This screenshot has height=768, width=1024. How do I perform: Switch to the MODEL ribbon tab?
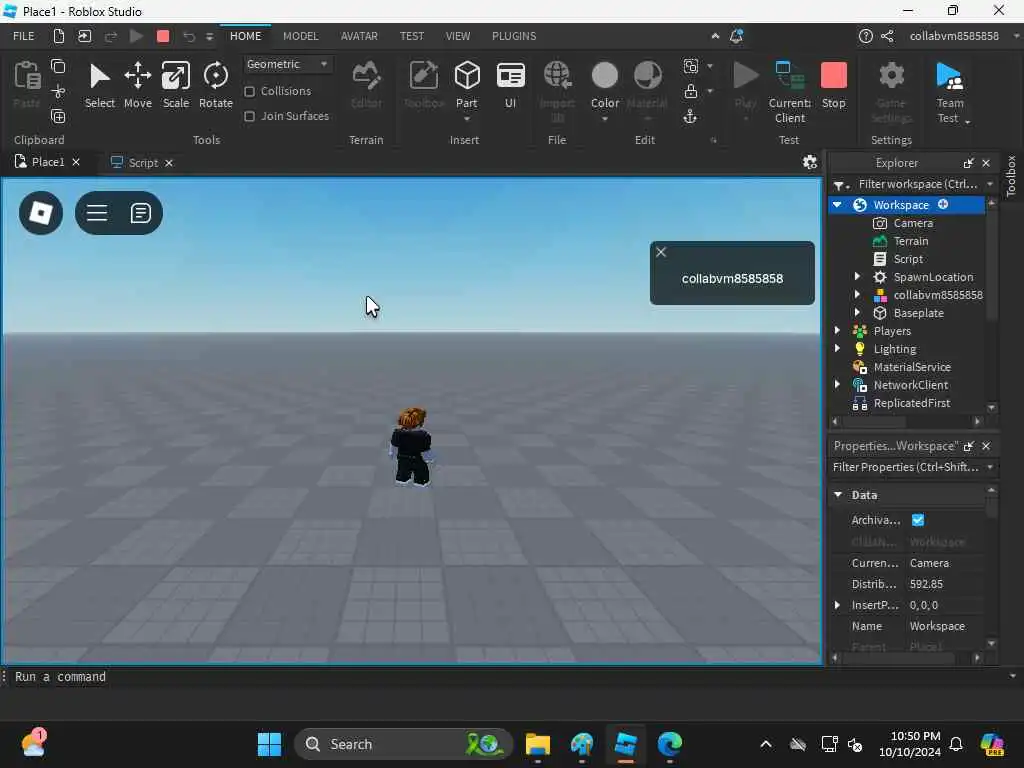pos(300,36)
